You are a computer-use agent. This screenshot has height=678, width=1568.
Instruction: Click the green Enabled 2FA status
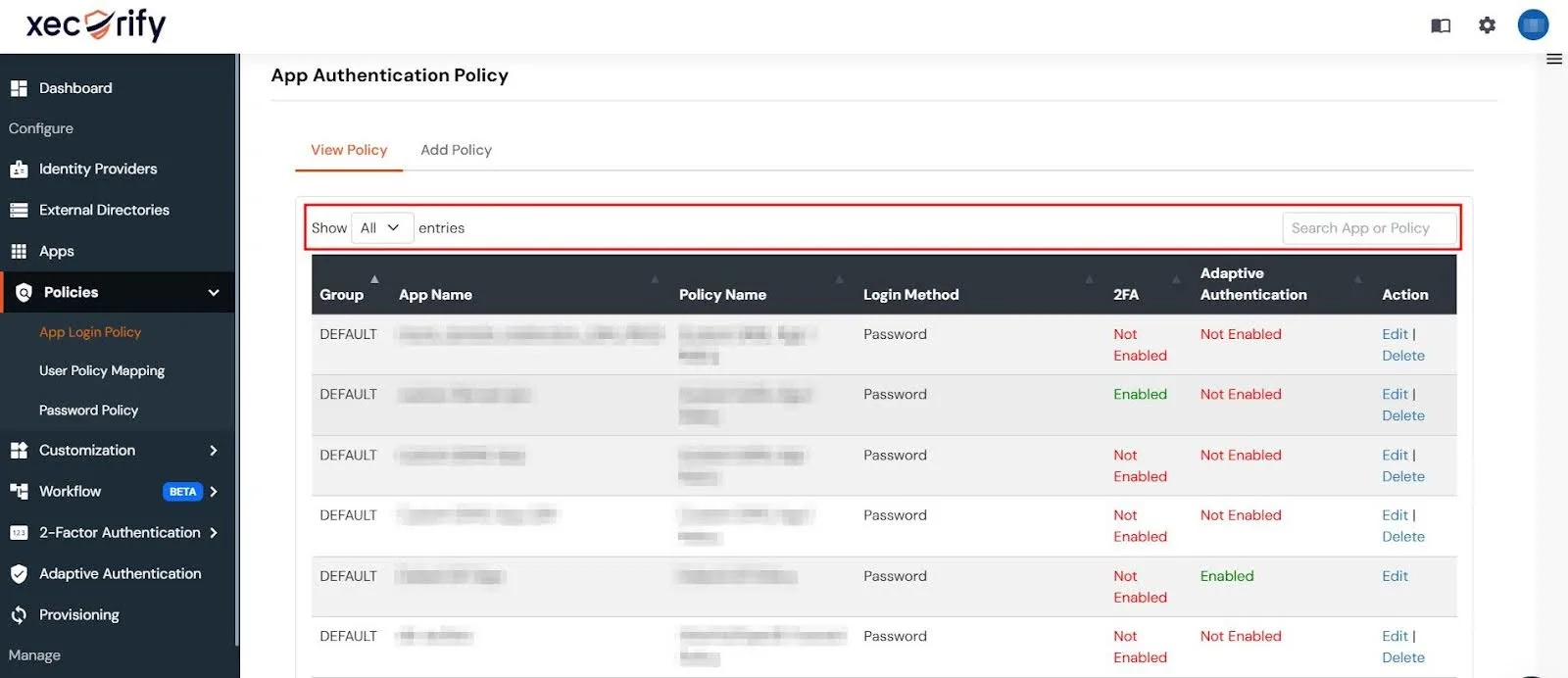coord(1140,394)
